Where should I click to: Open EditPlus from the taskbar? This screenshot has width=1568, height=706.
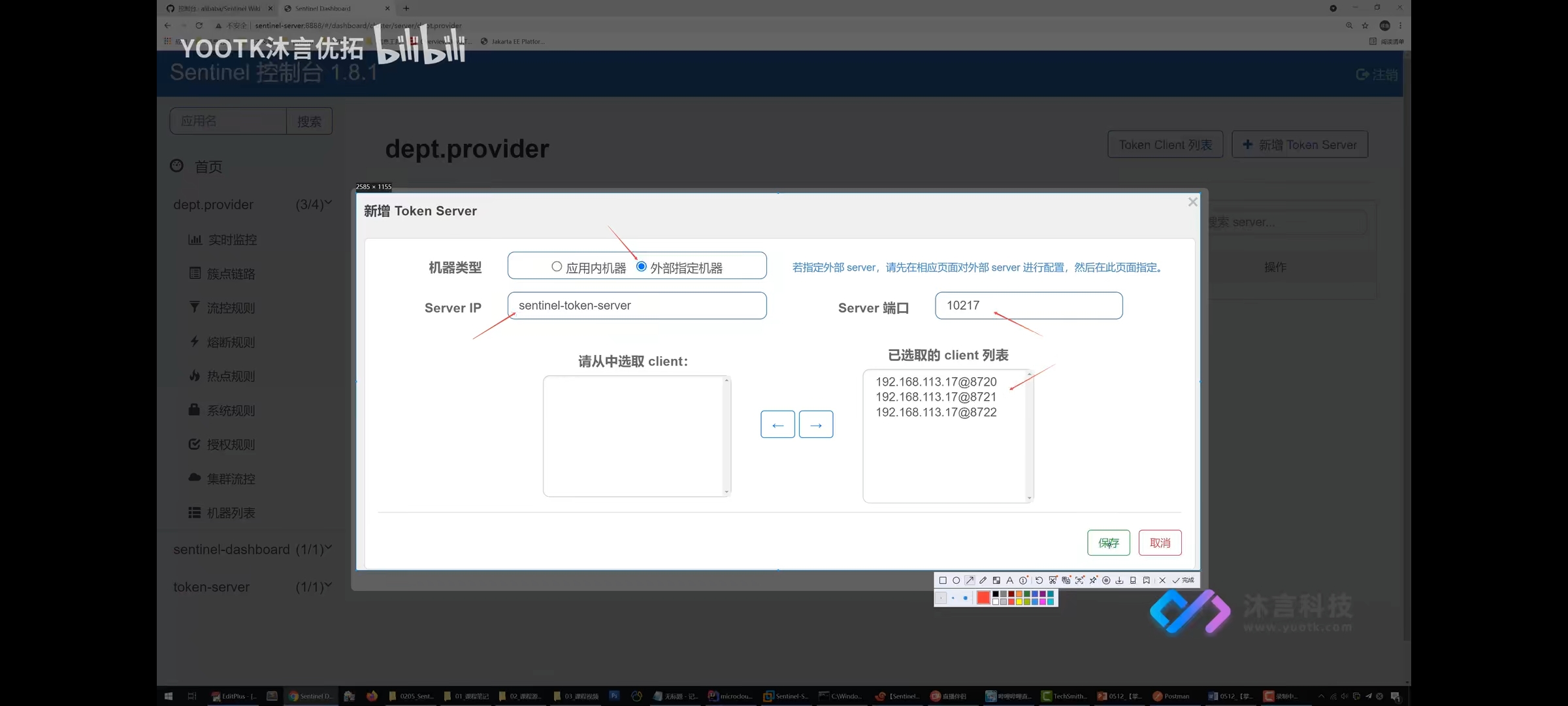tap(234, 696)
